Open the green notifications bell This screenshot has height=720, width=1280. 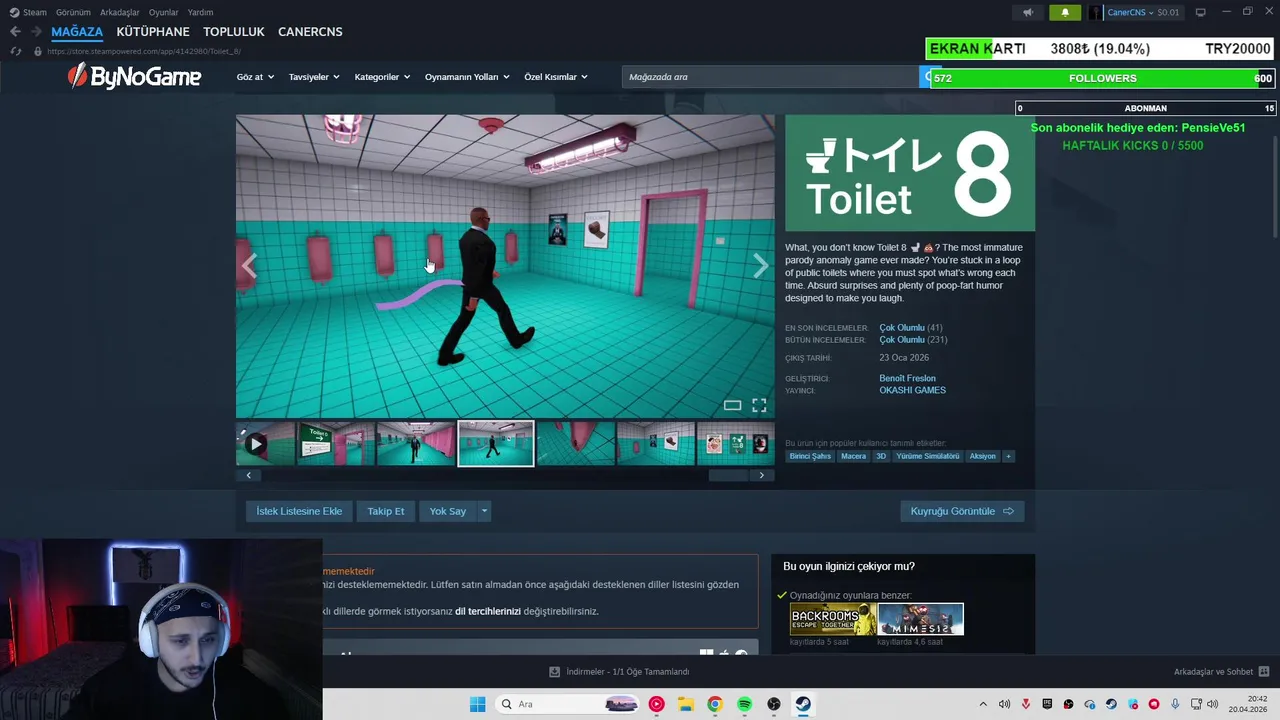click(x=1065, y=12)
